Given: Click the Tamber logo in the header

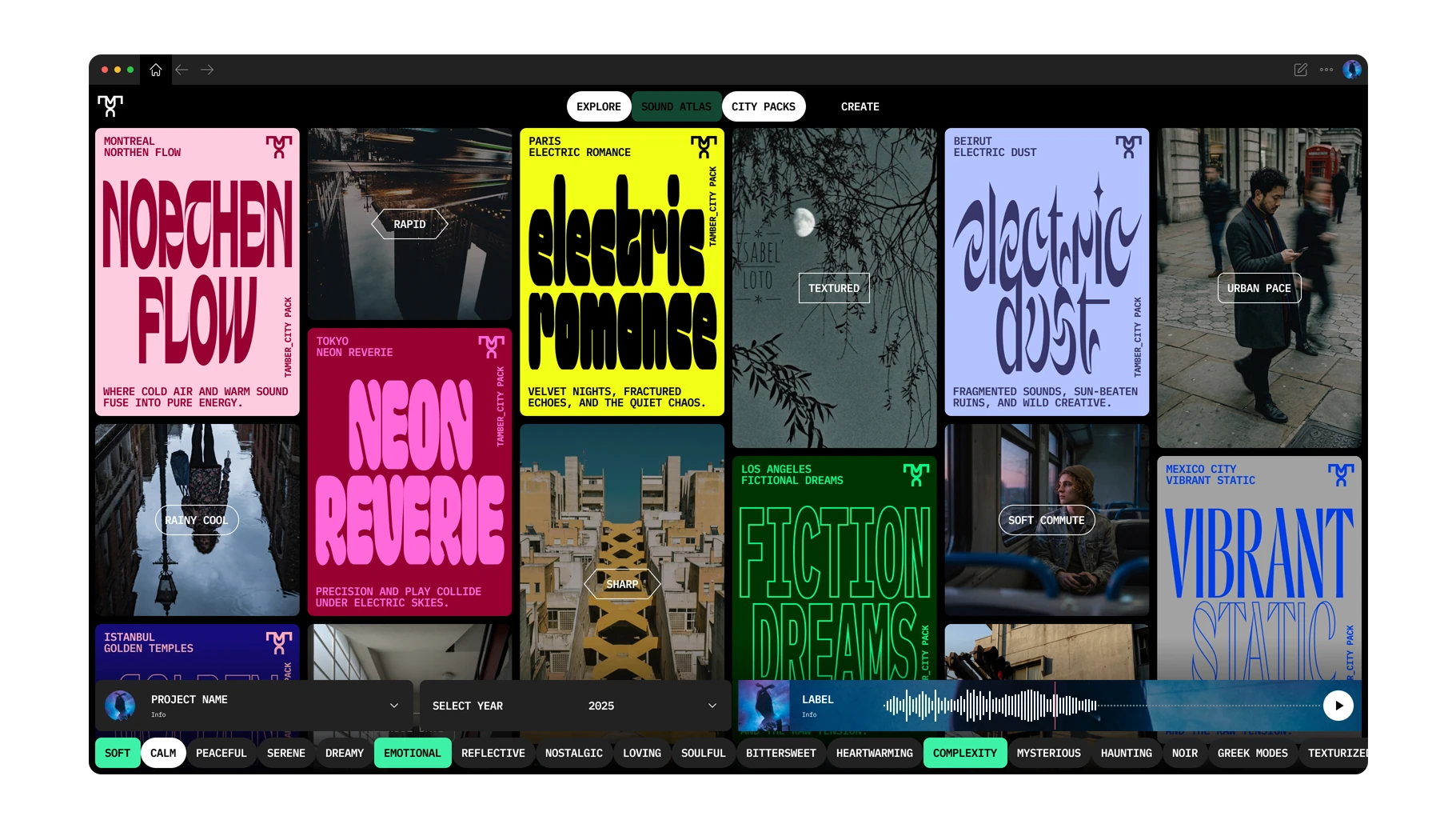Looking at the screenshot, I should click(x=110, y=106).
